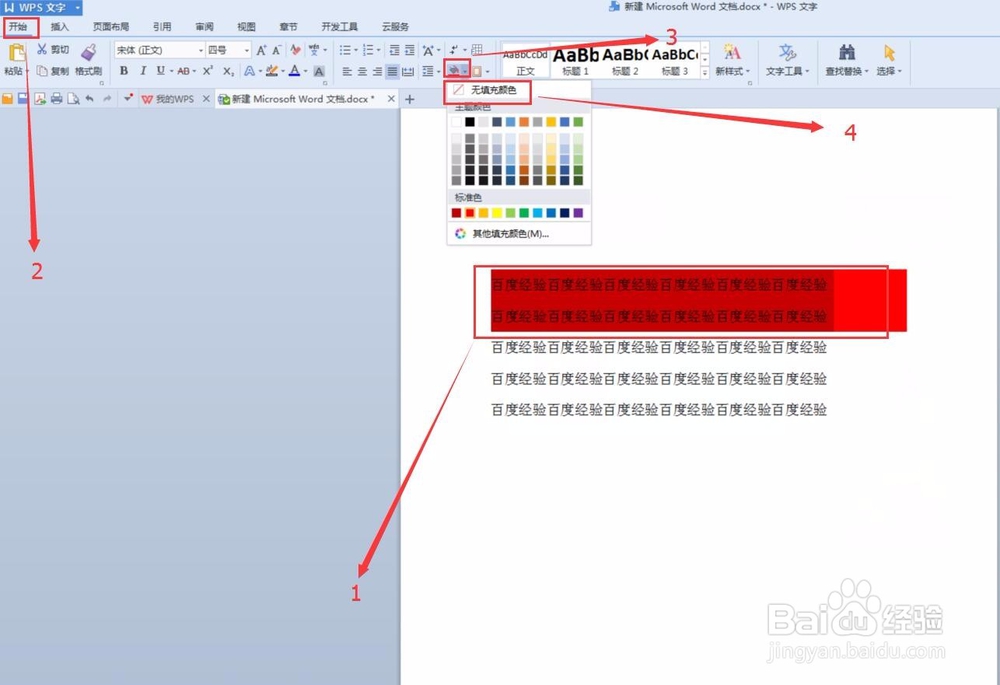Click the print preview icon
The width and height of the screenshot is (1000, 685).
pyautogui.click(x=73, y=98)
